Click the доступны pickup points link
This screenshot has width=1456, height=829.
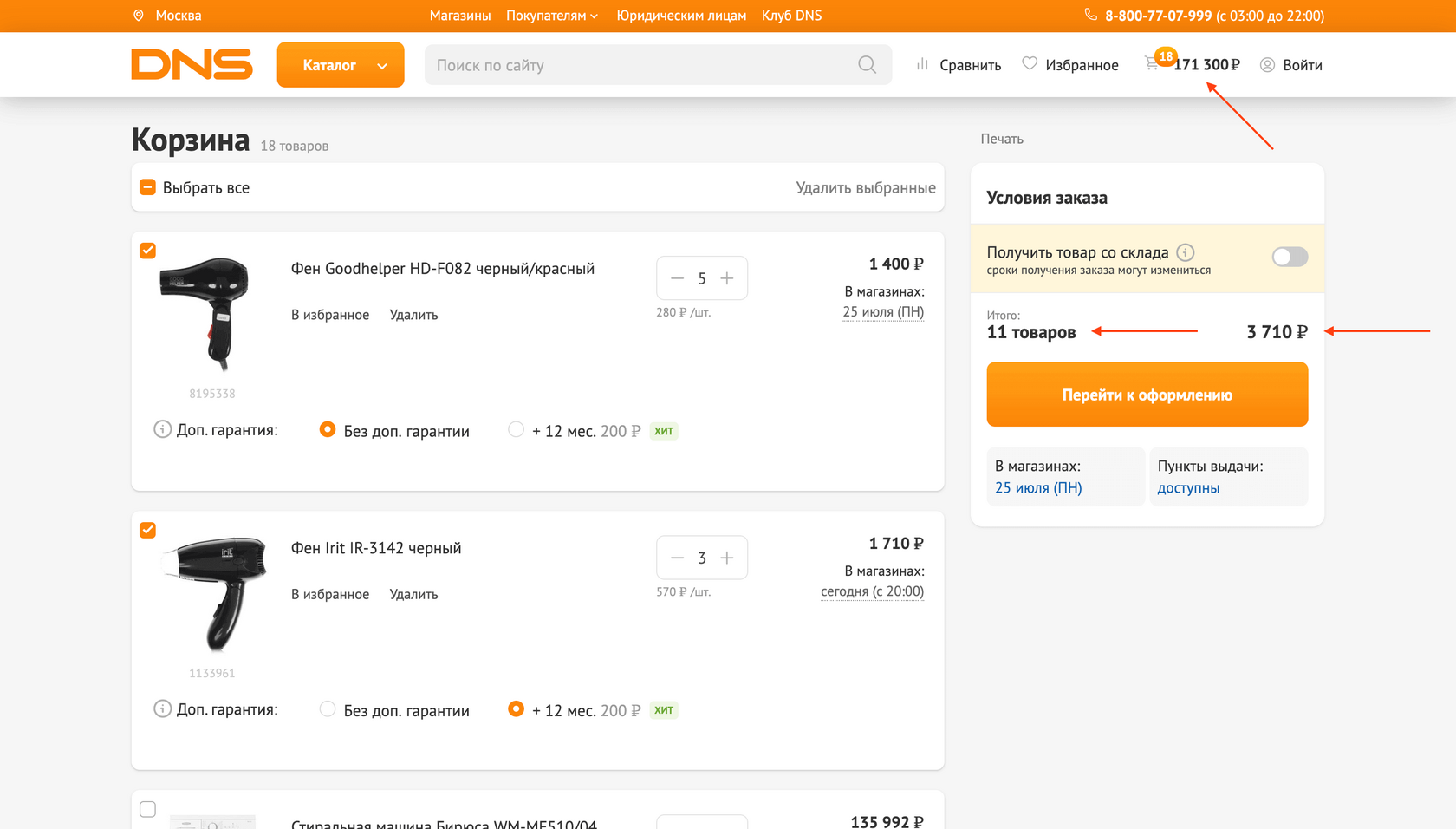coord(1188,488)
